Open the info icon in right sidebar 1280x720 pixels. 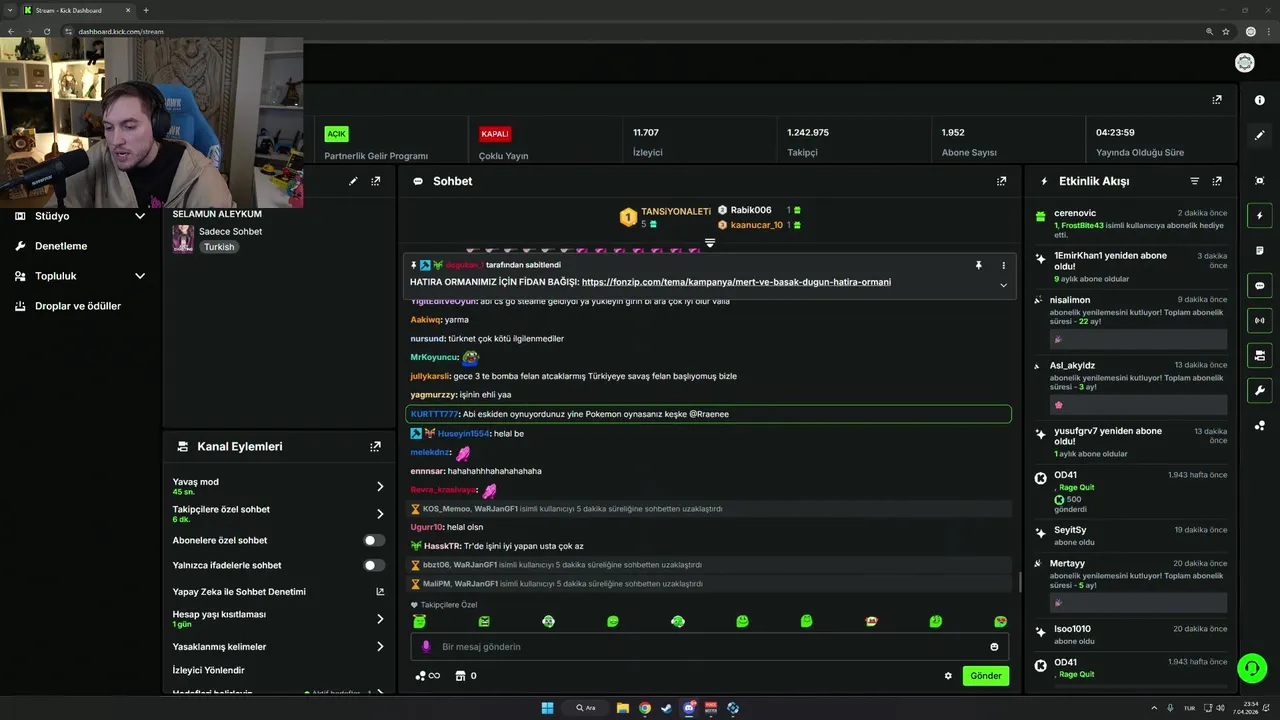tap(1259, 100)
